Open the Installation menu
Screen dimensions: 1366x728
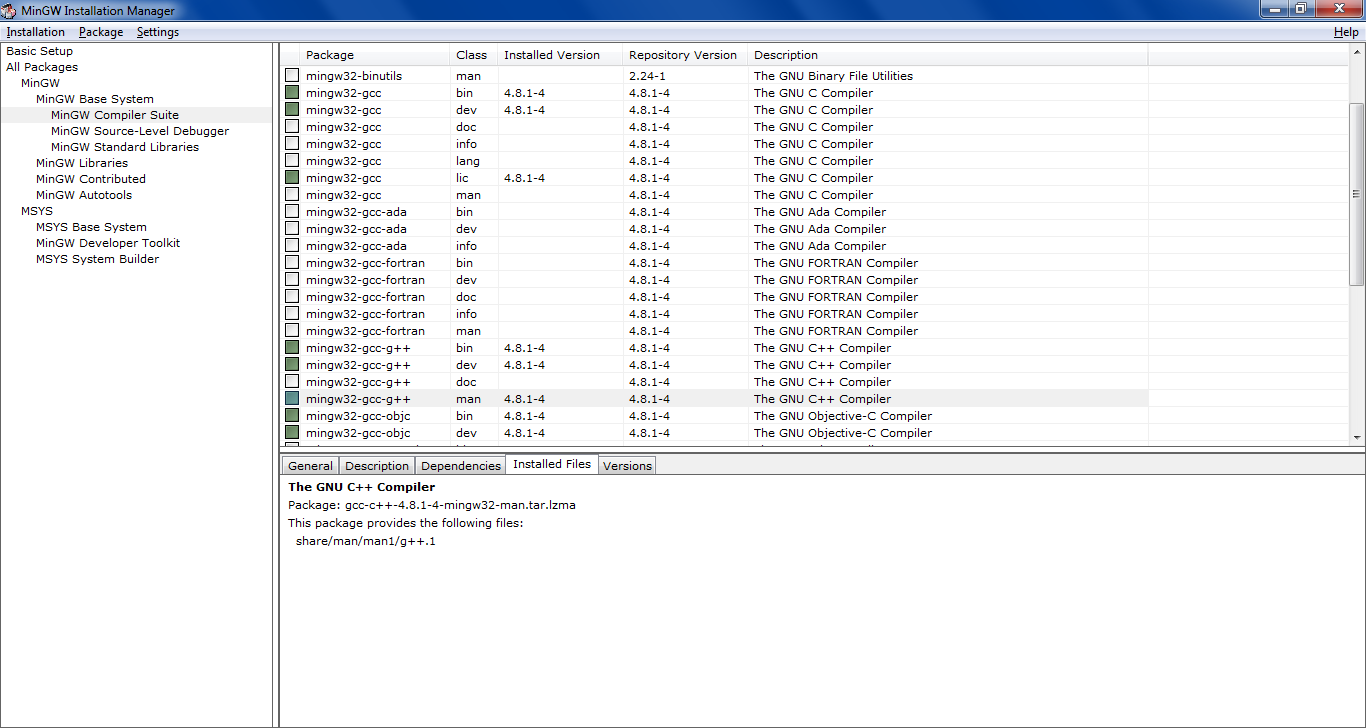pyautogui.click(x=36, y=32)
